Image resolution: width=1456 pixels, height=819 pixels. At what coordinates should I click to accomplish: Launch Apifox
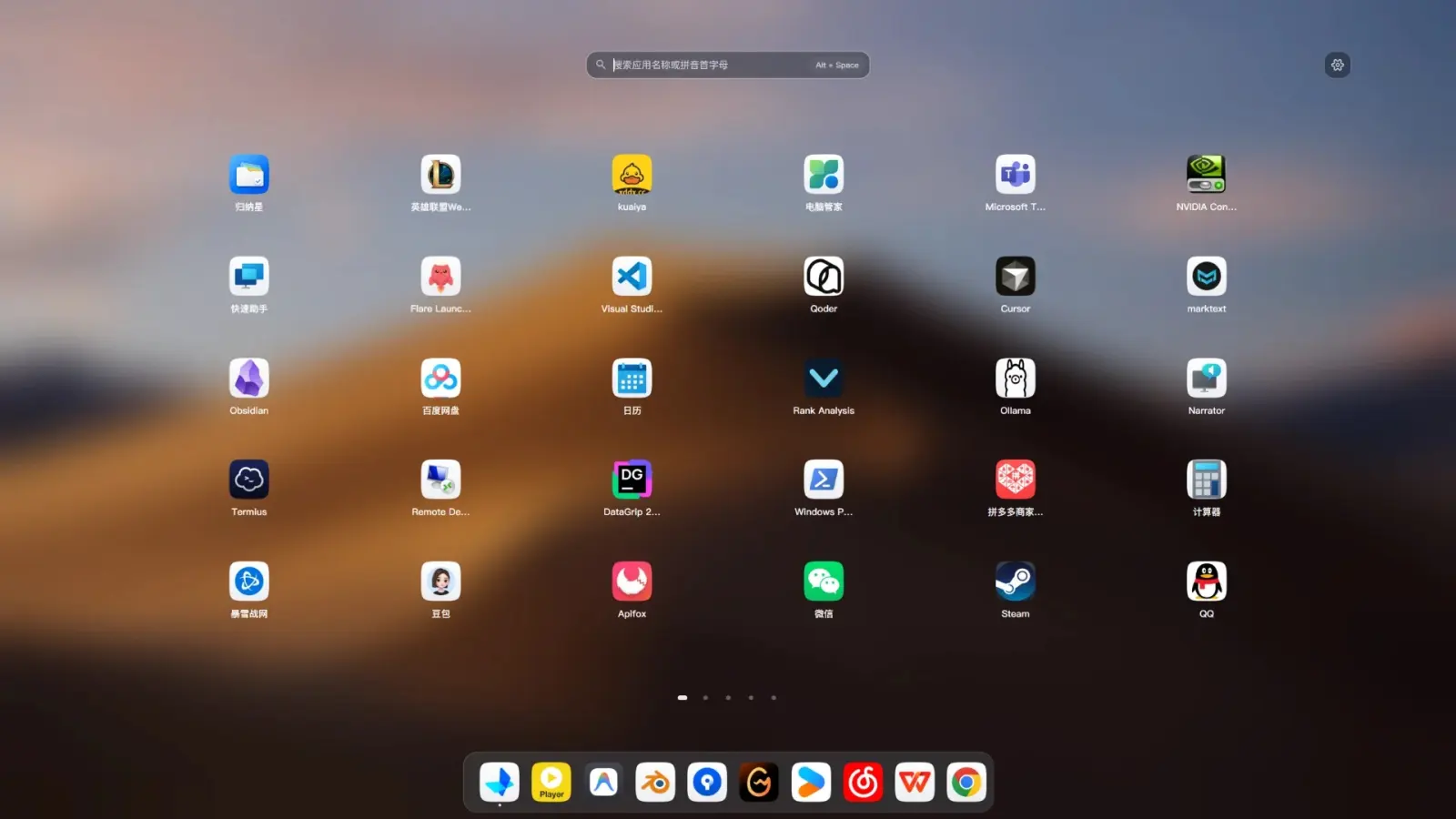point(632,581)
